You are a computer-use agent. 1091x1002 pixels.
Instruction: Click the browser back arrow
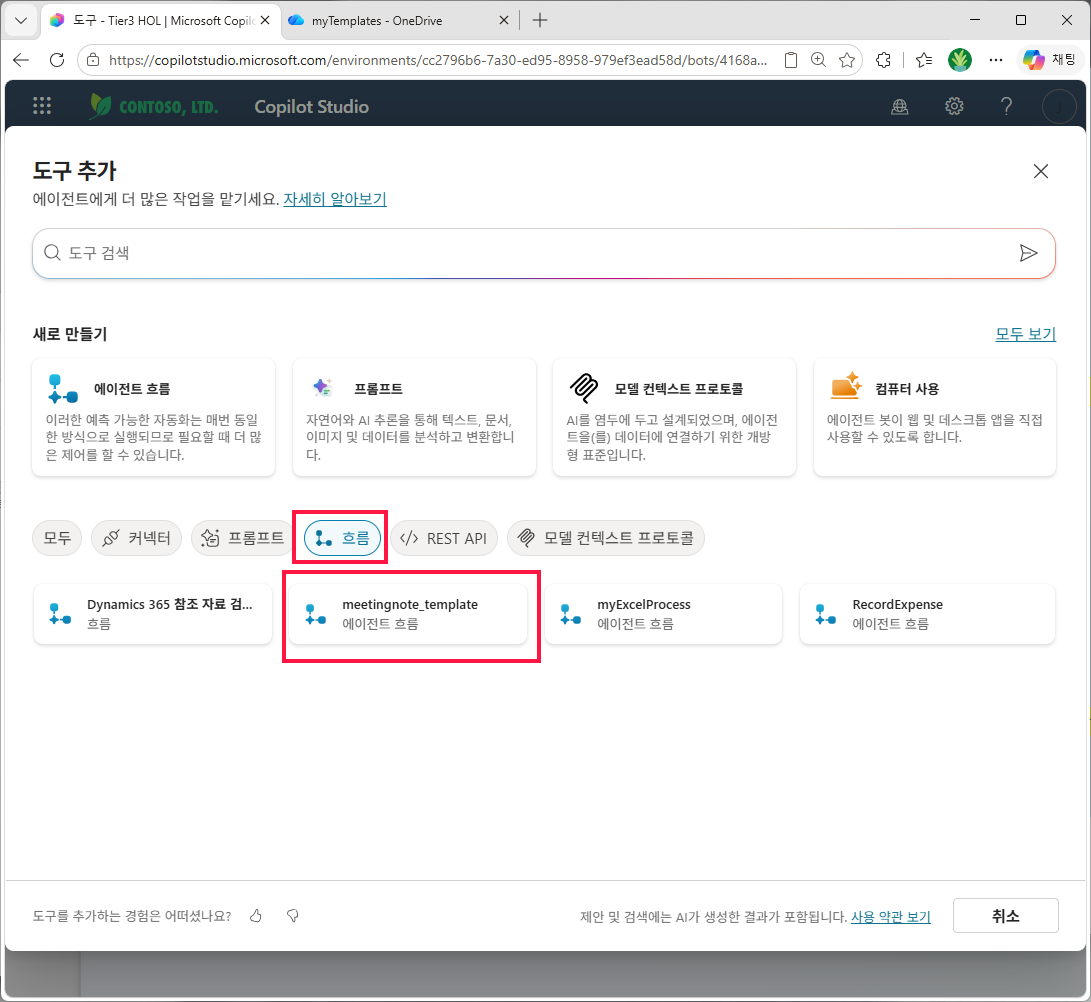click(x=22, y=61)
